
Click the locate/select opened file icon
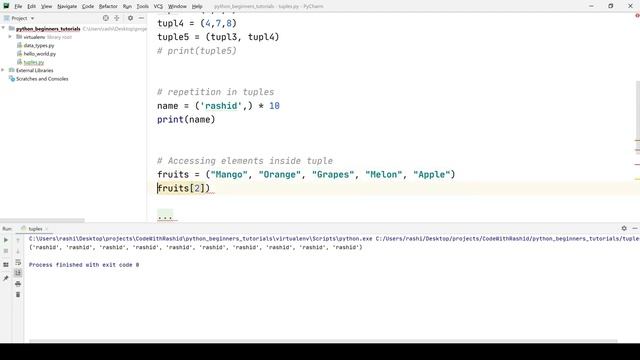[x=106, y=18]
